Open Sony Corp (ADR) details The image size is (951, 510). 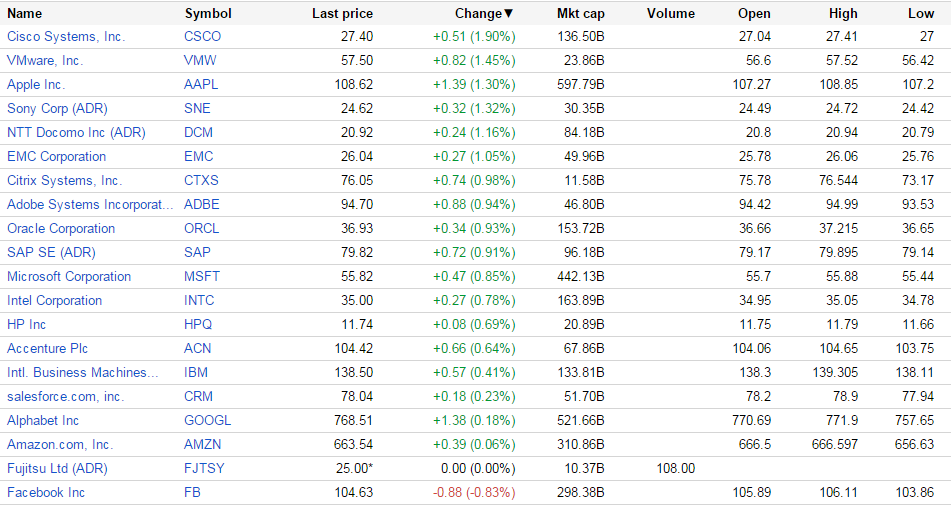tap(57, 108)
